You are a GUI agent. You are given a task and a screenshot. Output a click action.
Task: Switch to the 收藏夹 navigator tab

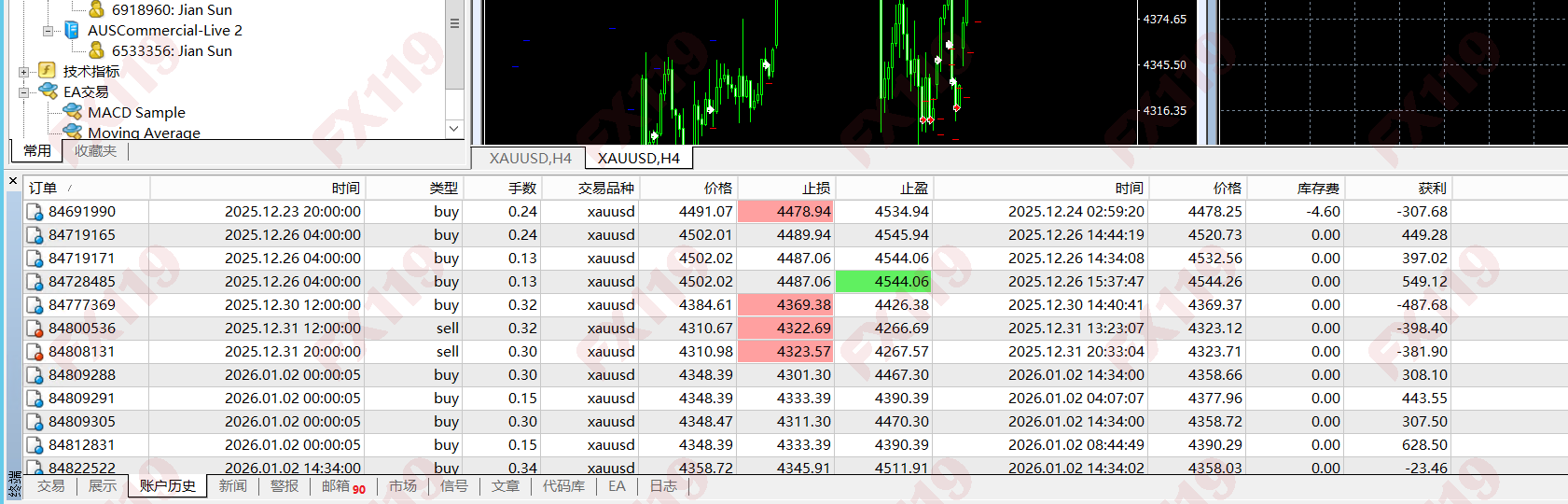tap(95, 151)
